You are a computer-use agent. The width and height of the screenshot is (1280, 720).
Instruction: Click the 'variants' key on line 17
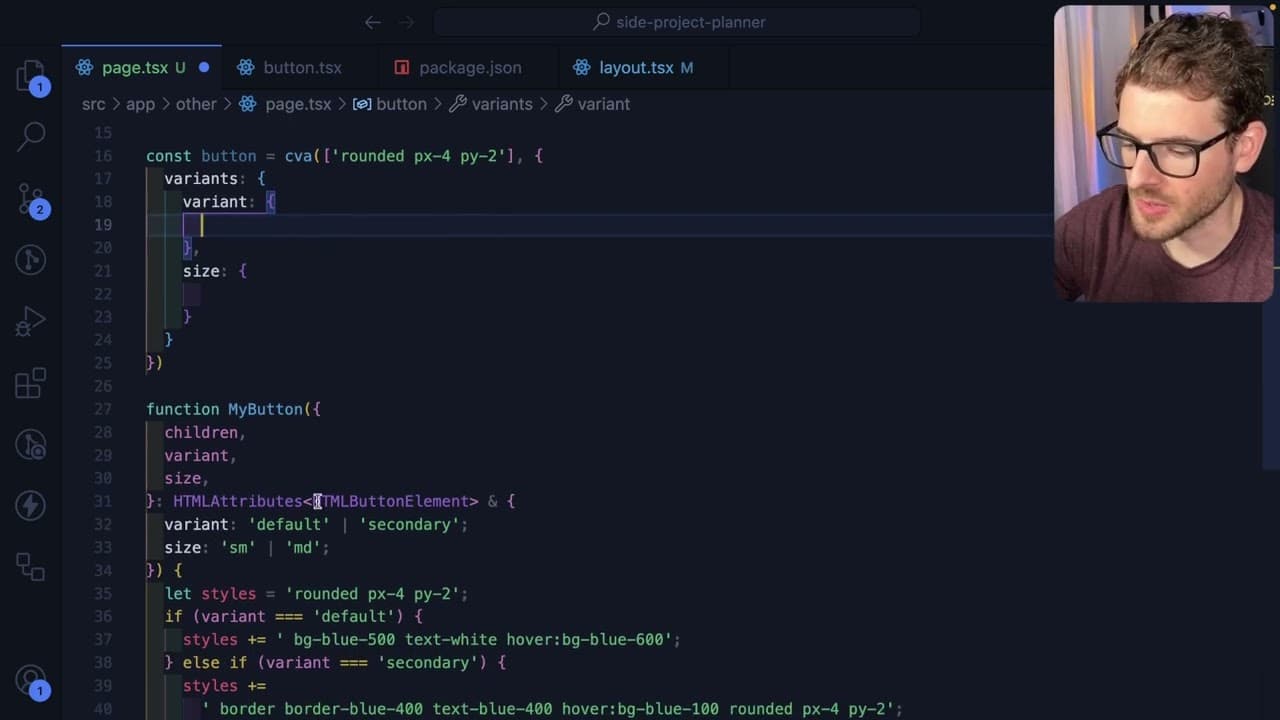pos(201,179)
